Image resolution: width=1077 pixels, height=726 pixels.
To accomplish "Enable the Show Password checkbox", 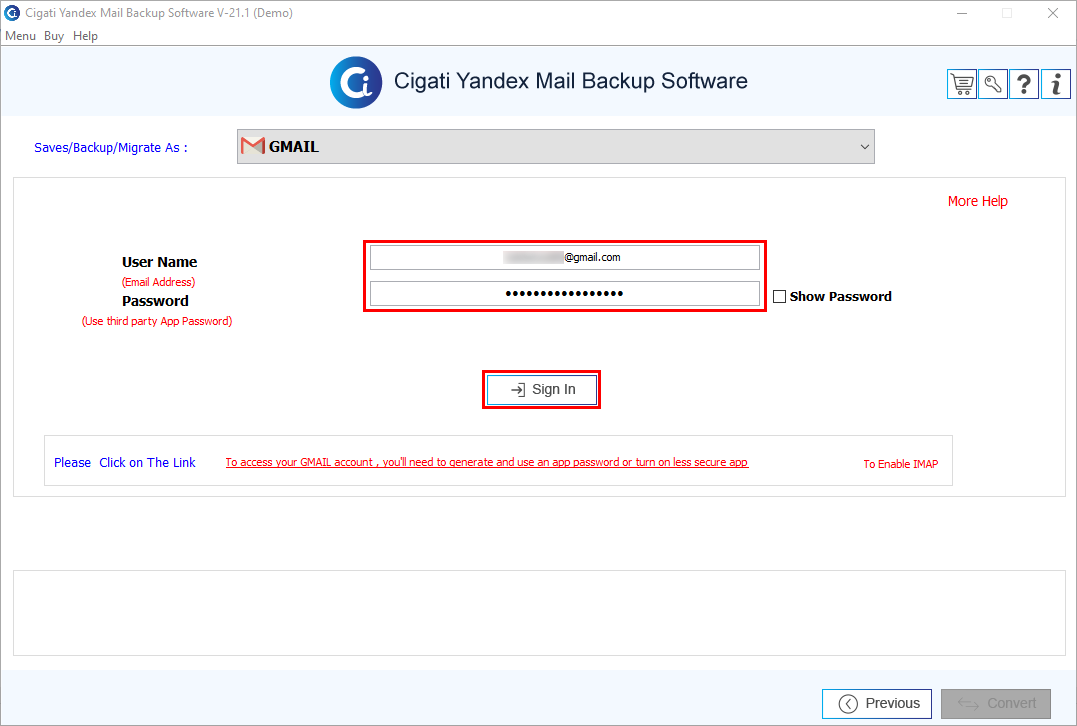I will click(780, 297).
